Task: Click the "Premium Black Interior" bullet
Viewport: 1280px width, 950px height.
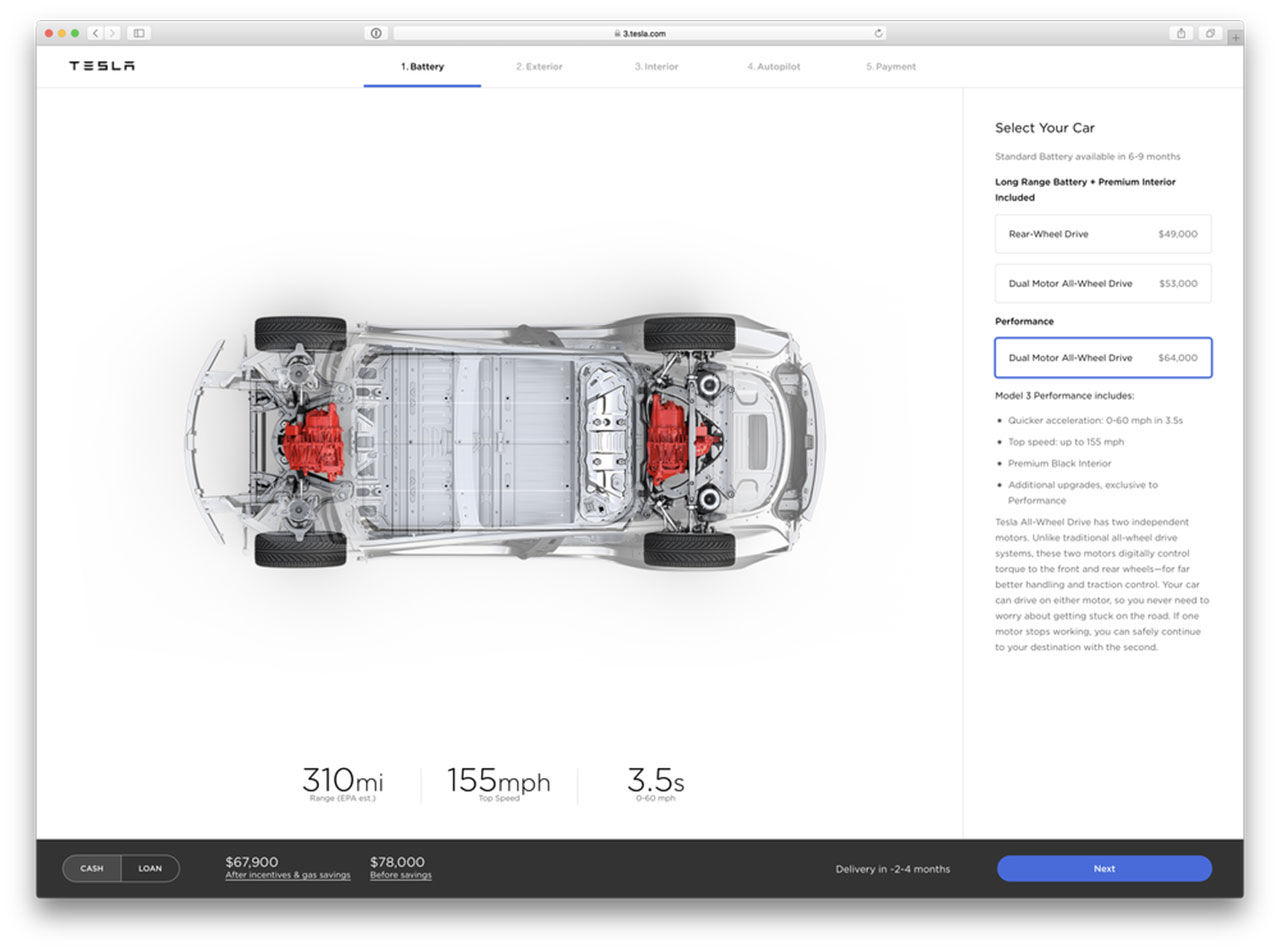Action: 1060,464
